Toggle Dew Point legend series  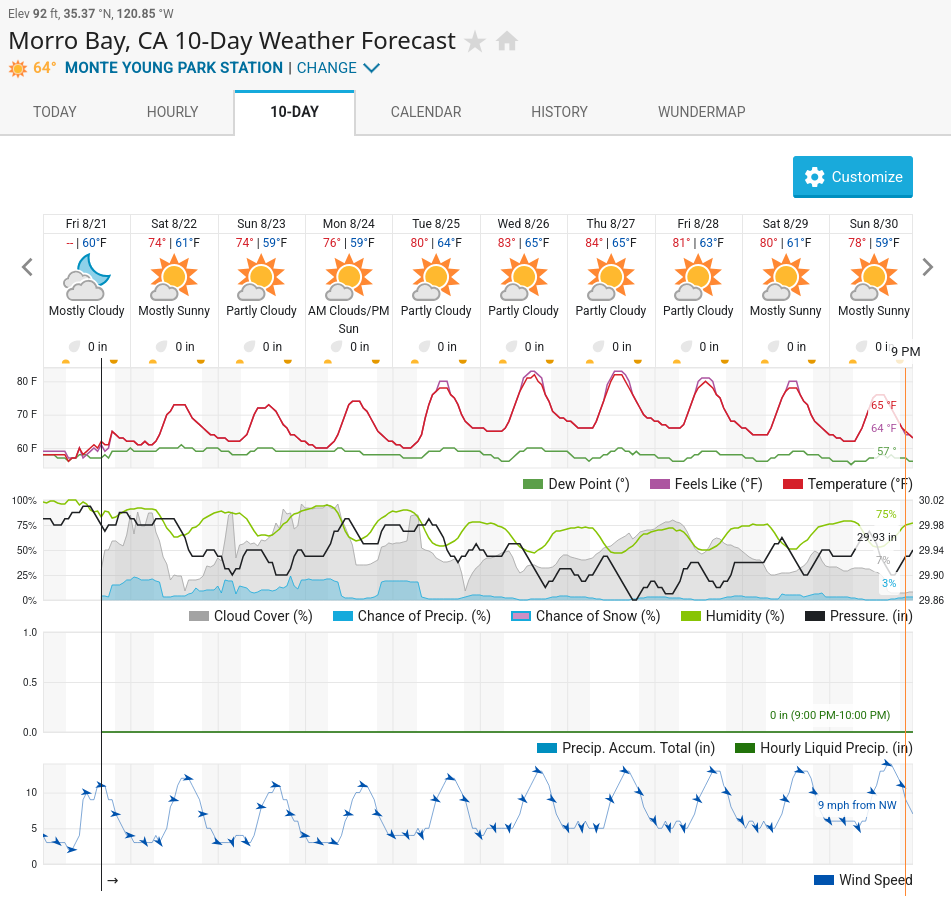tap(576, 484)
